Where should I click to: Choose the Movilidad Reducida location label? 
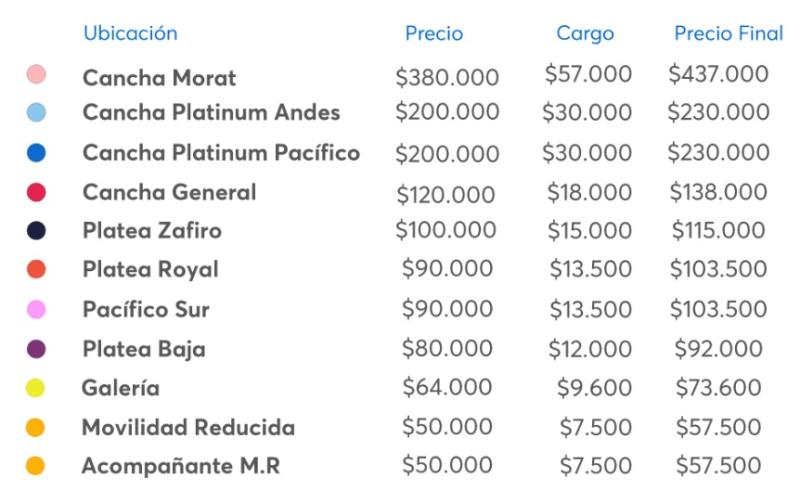point(188,428)
